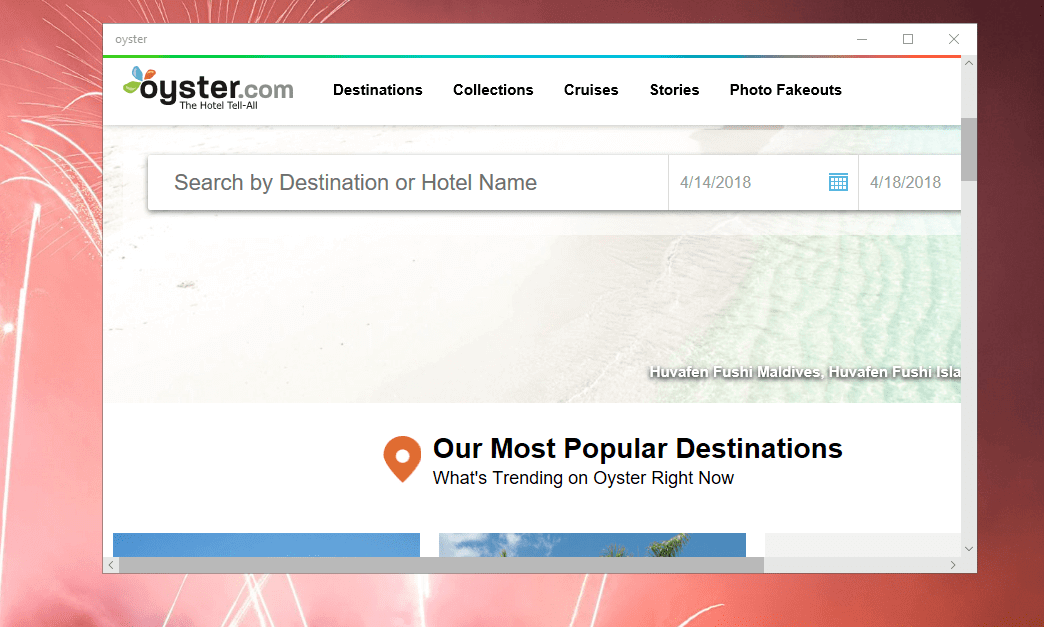Click the Huvafen Fushi Maldives caption link

tap(805, 372)
